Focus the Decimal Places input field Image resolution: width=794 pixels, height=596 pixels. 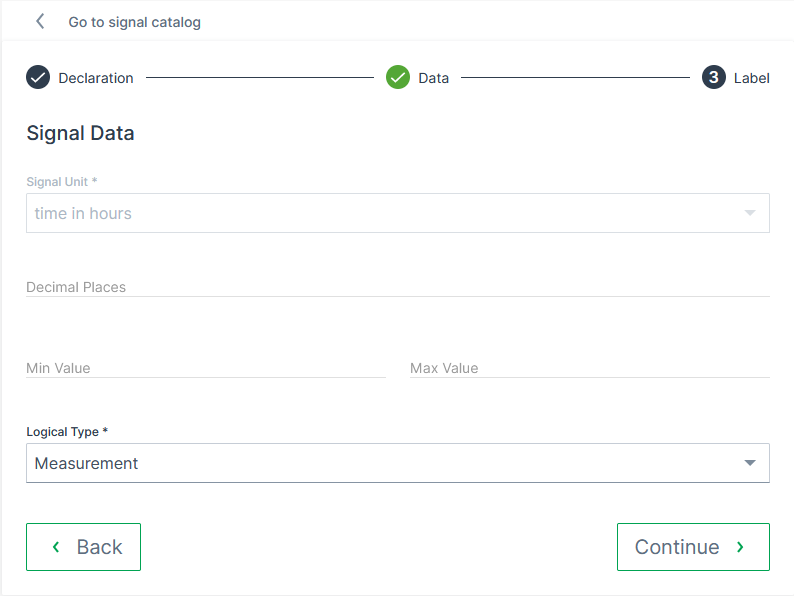click(397, 287)
